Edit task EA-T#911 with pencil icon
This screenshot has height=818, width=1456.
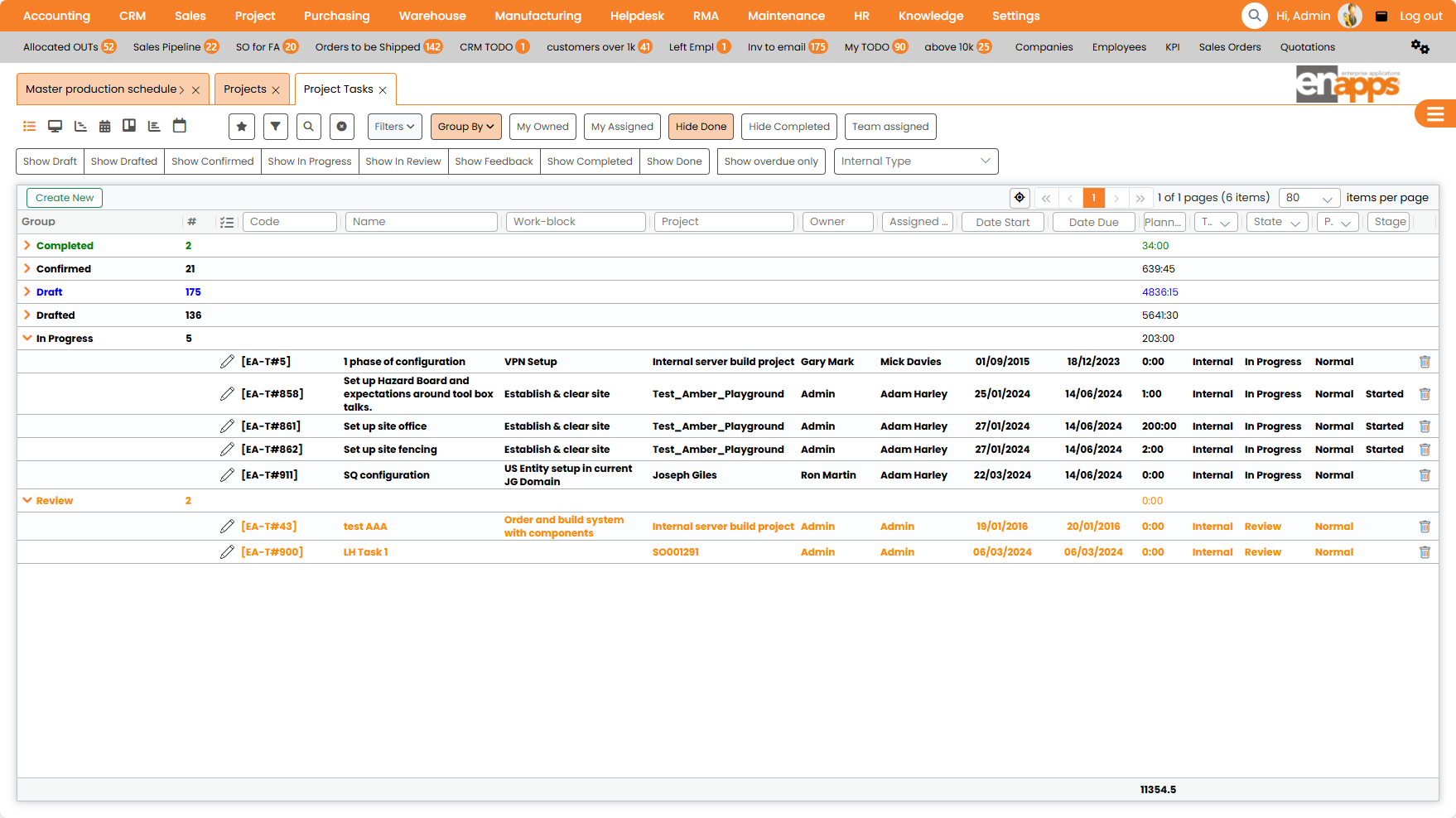[x=227, y=475]
